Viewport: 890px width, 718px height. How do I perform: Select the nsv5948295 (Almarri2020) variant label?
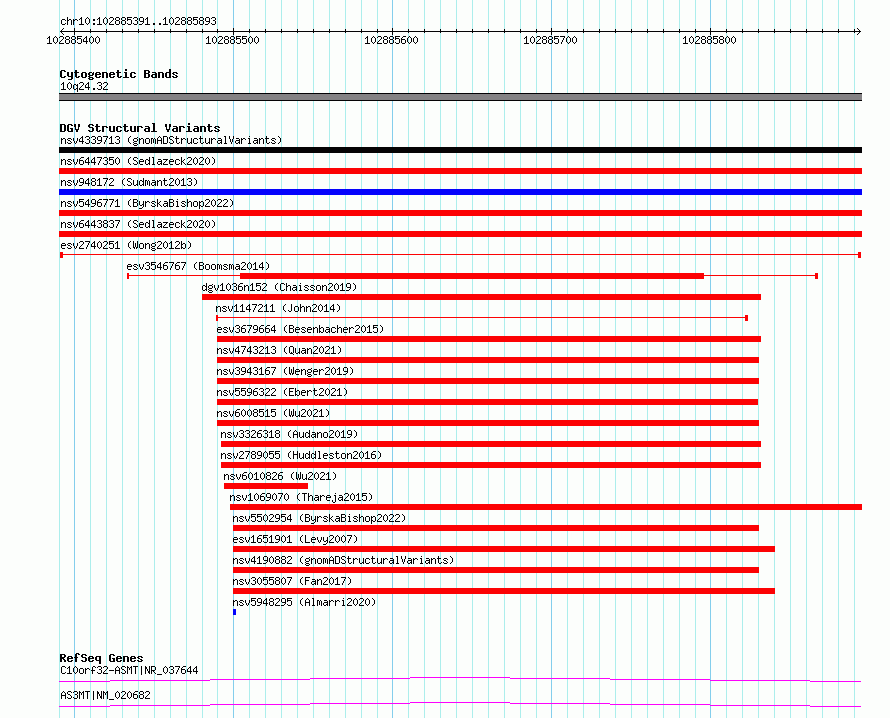pos(304,602)
